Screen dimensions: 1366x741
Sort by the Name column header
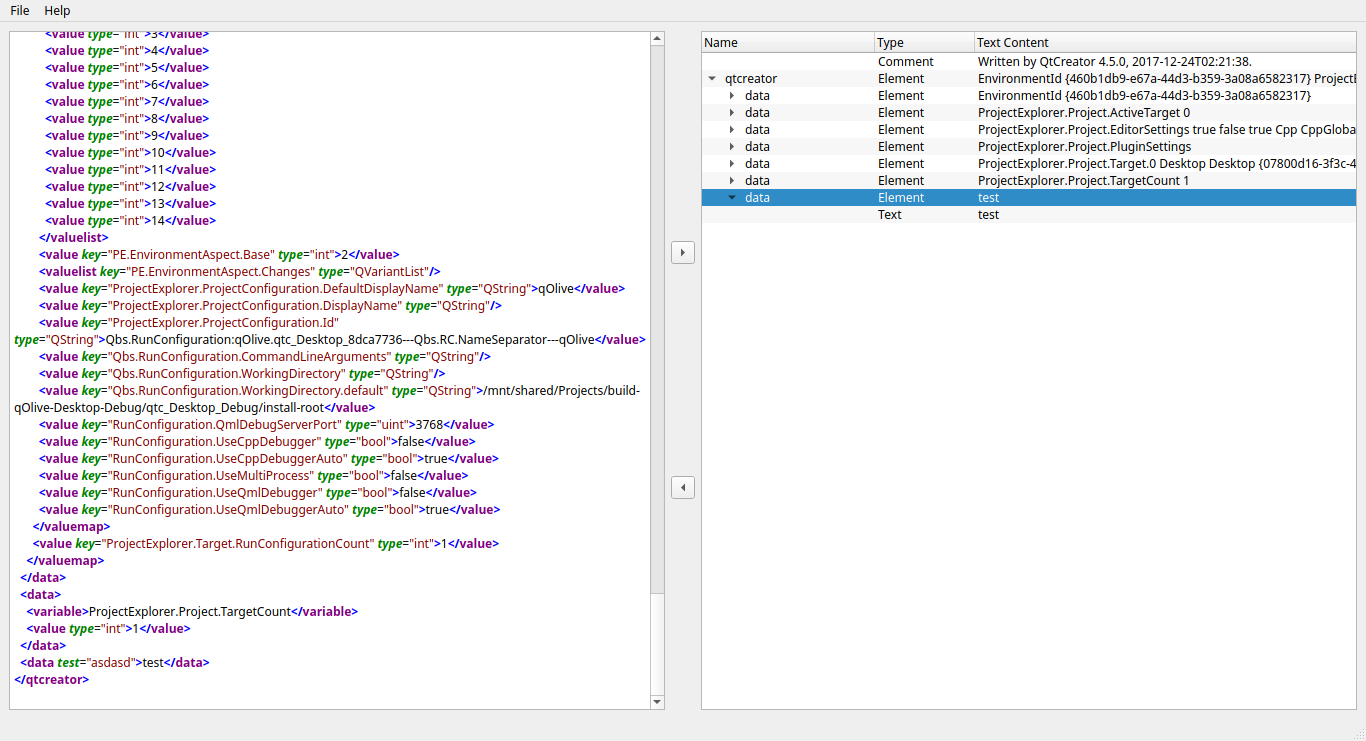tap(788, 43)
